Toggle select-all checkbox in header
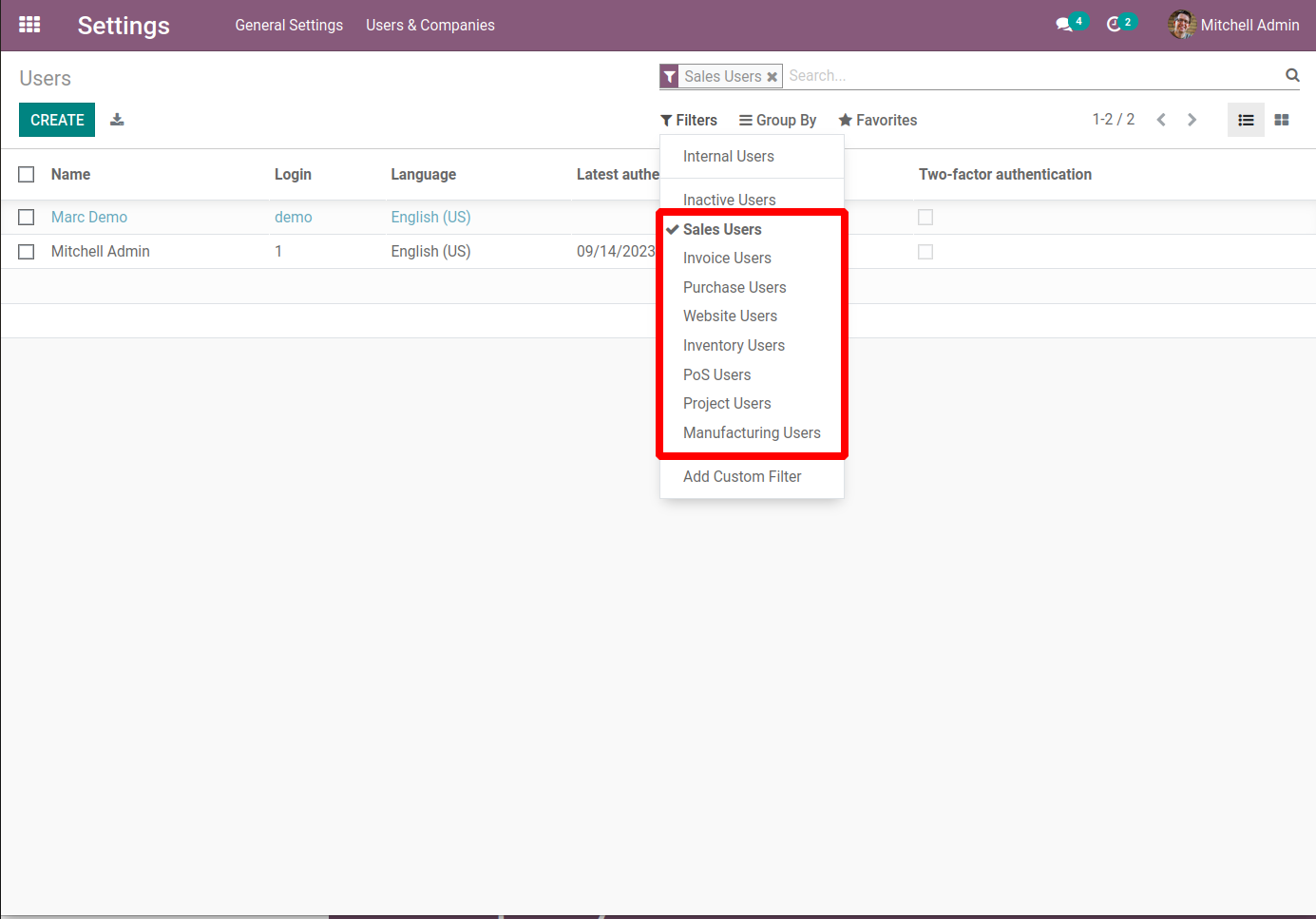This screenshot has height=919, width=1316. click(27, 174)
